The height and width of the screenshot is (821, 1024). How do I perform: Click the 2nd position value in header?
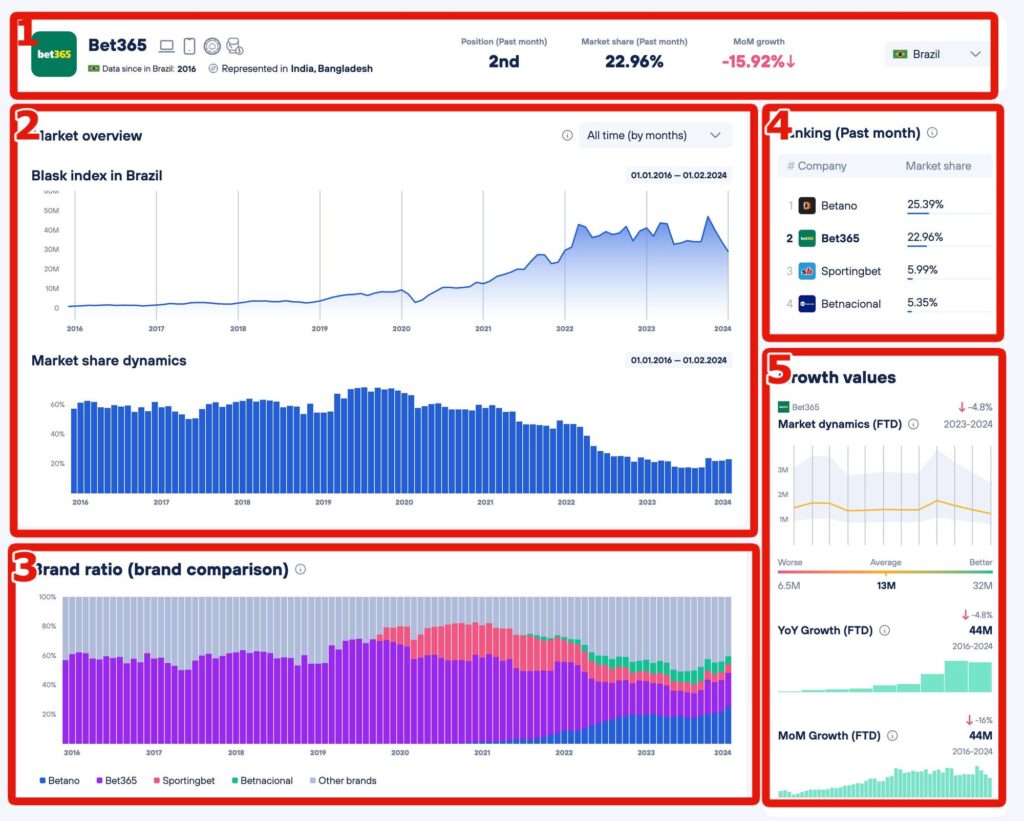(504, 61)
